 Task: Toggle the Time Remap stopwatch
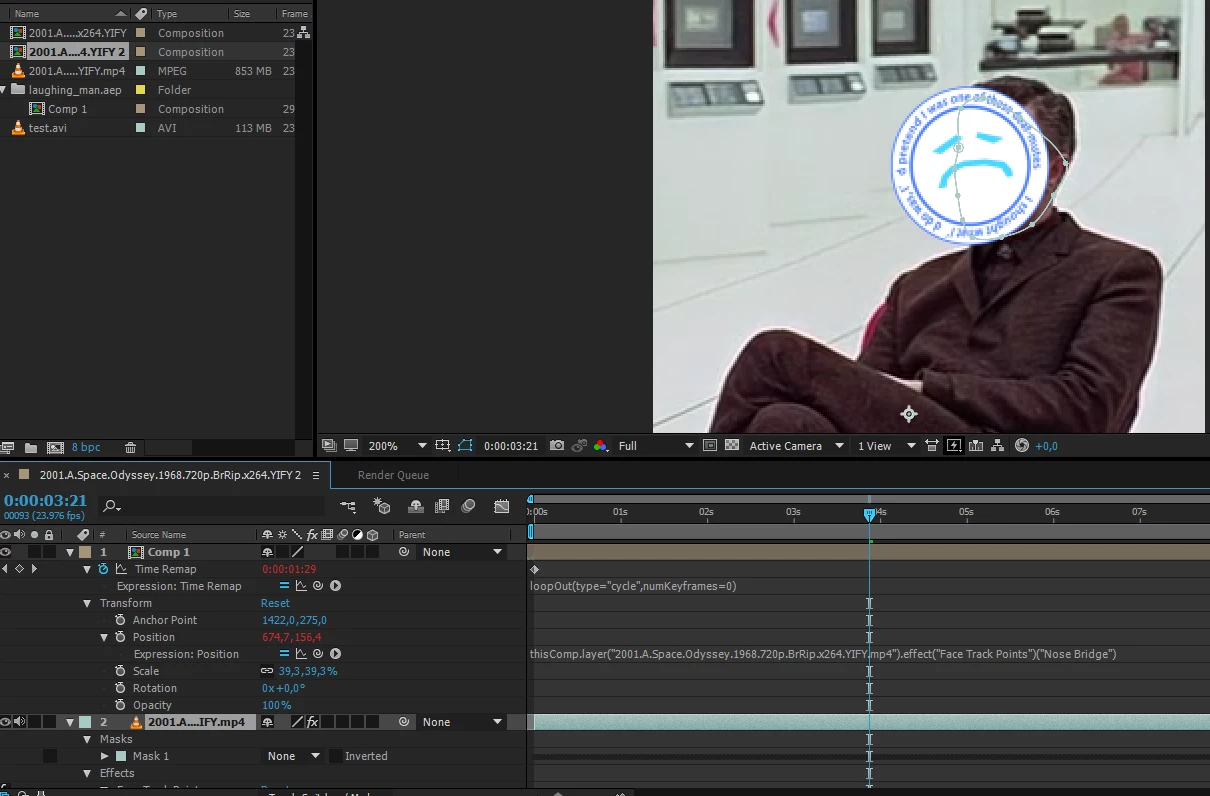[x=103, y=569]
